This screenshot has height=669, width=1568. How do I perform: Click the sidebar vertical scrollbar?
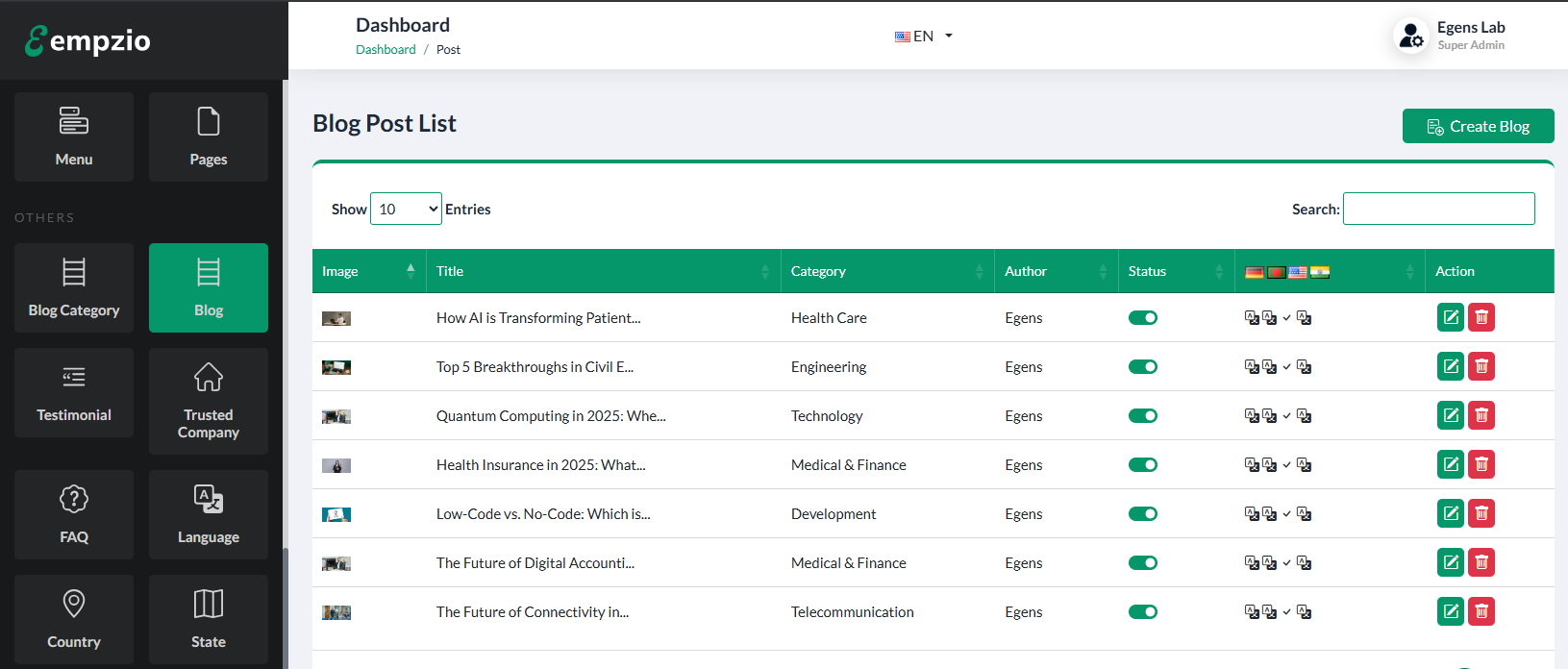pyautogui.click(x=285, y=606)
